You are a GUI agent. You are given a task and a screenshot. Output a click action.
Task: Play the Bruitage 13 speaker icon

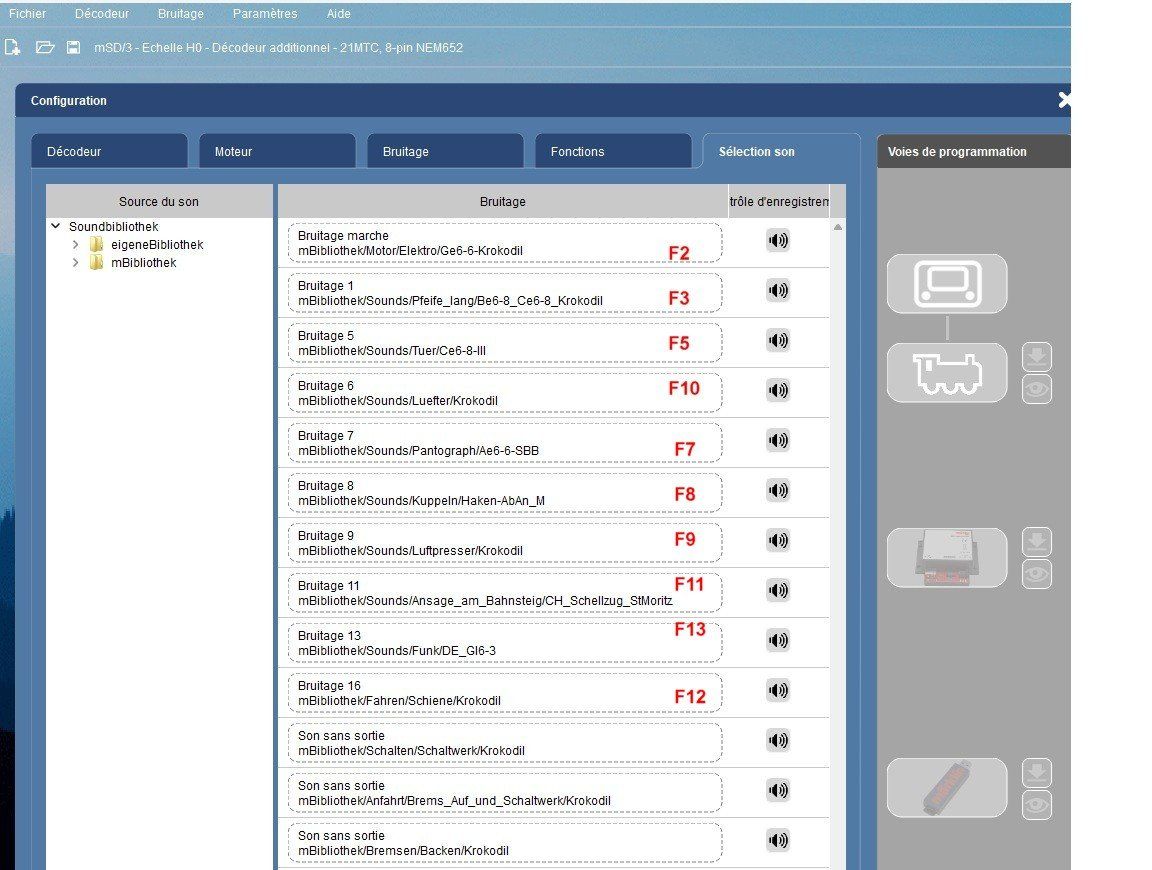[778, 640]
